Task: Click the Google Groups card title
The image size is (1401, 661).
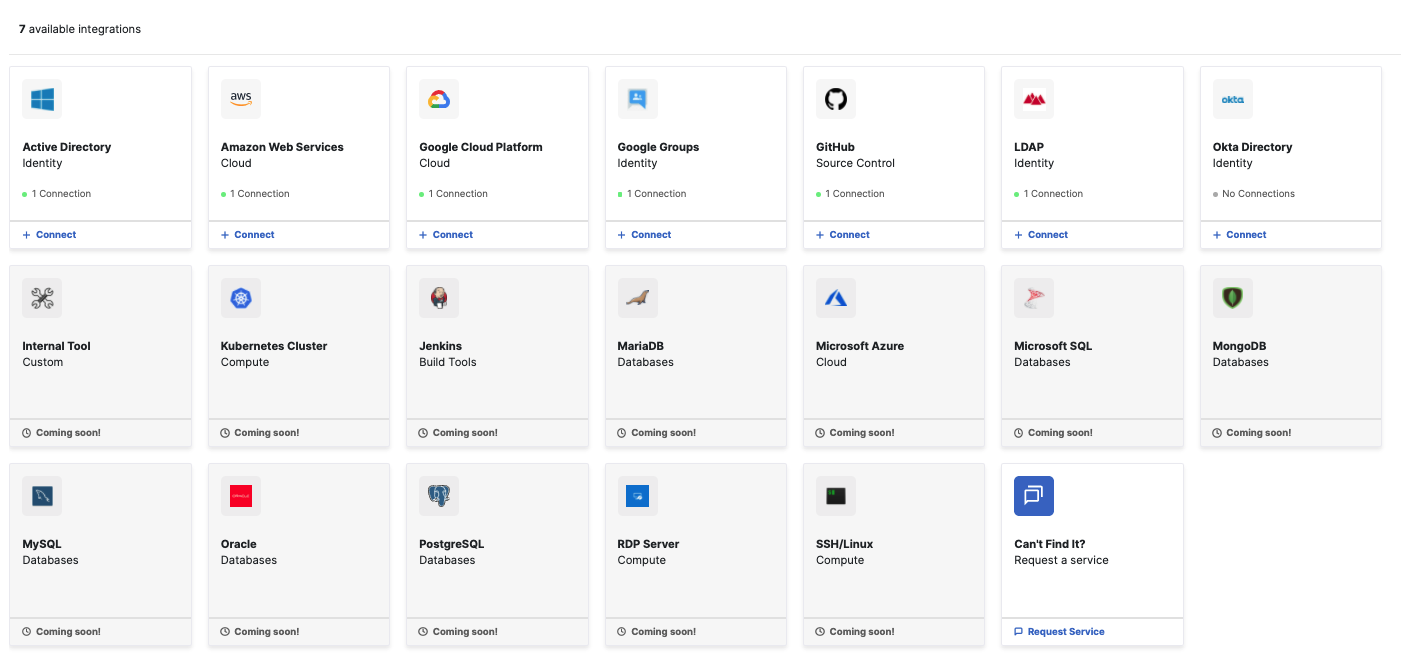Action: click(x=659, y=147)
